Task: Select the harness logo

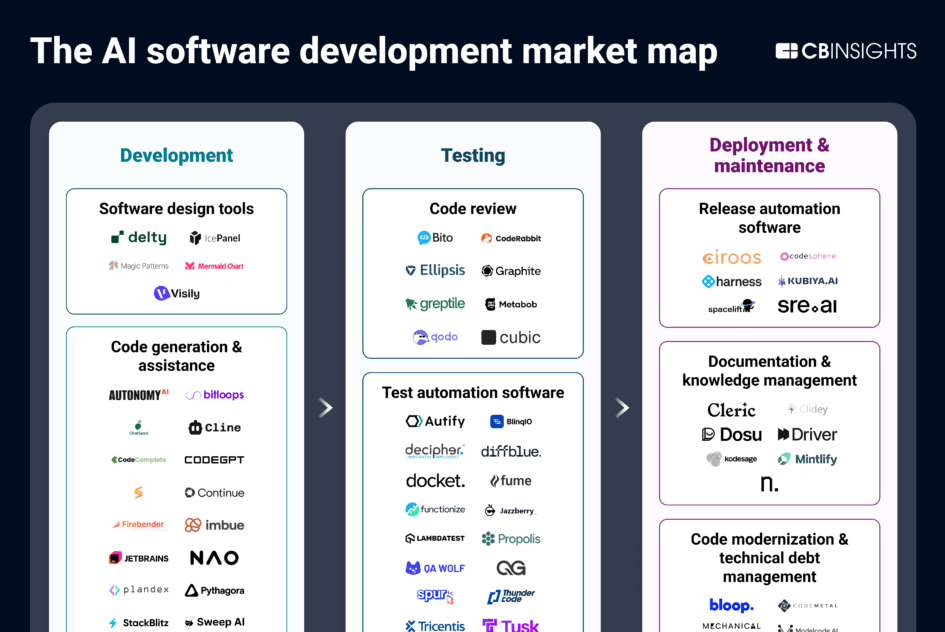Action: [x=732, y=282]
